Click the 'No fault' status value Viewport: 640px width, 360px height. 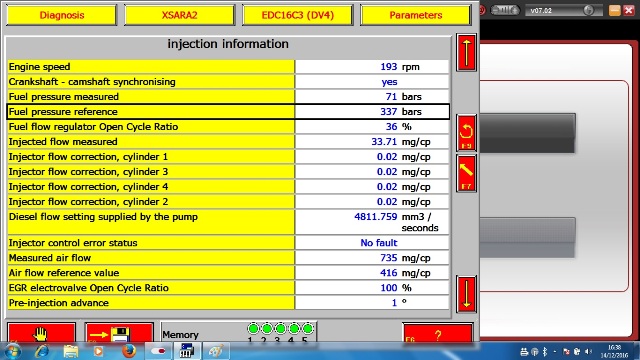379,243
